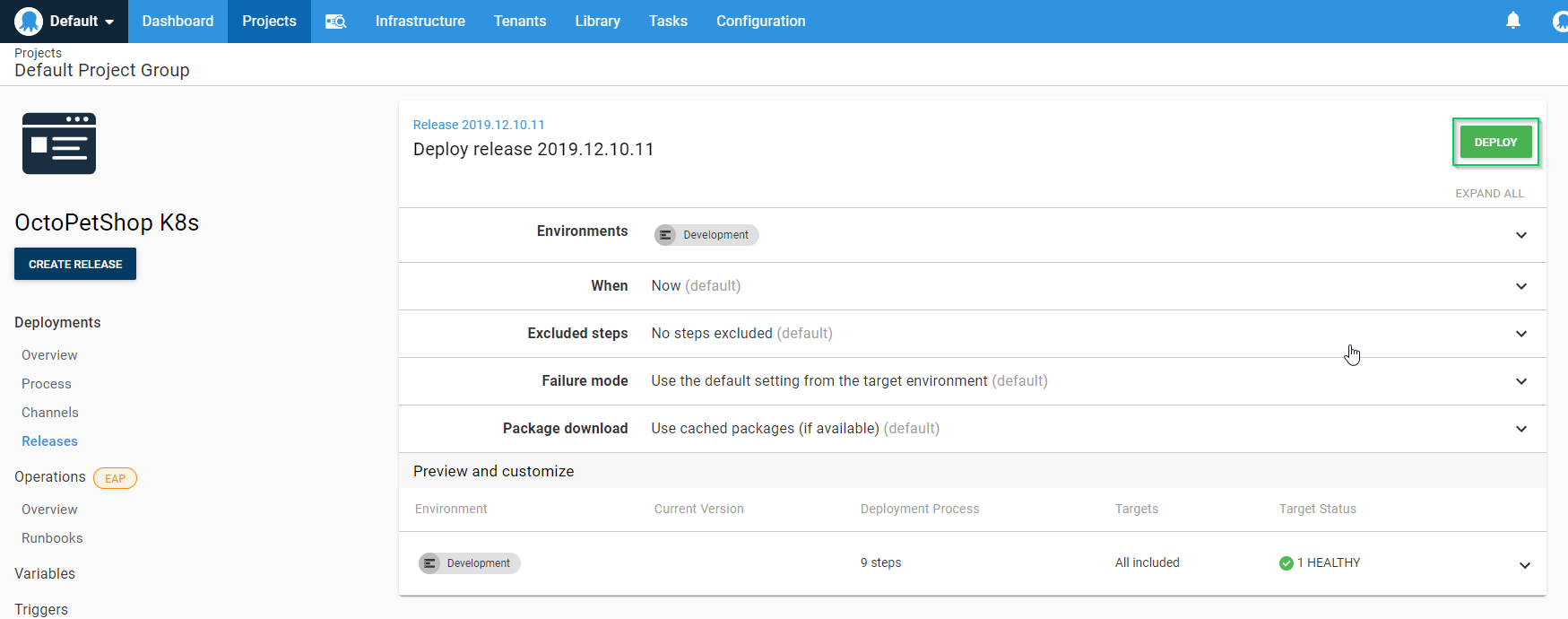Click the Create Release button

point(75,264)
